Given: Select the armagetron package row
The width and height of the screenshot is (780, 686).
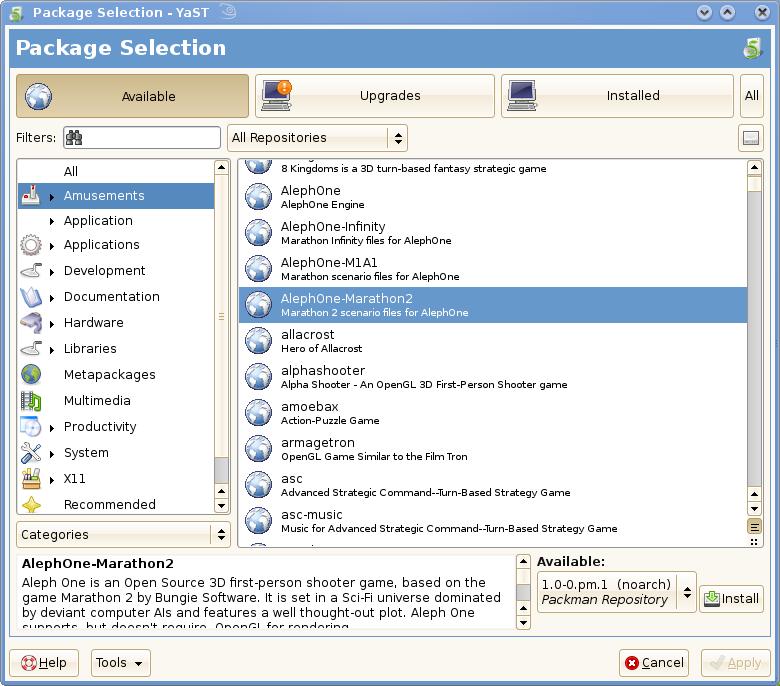Looking at the screenshot, I should click(493, 449).
